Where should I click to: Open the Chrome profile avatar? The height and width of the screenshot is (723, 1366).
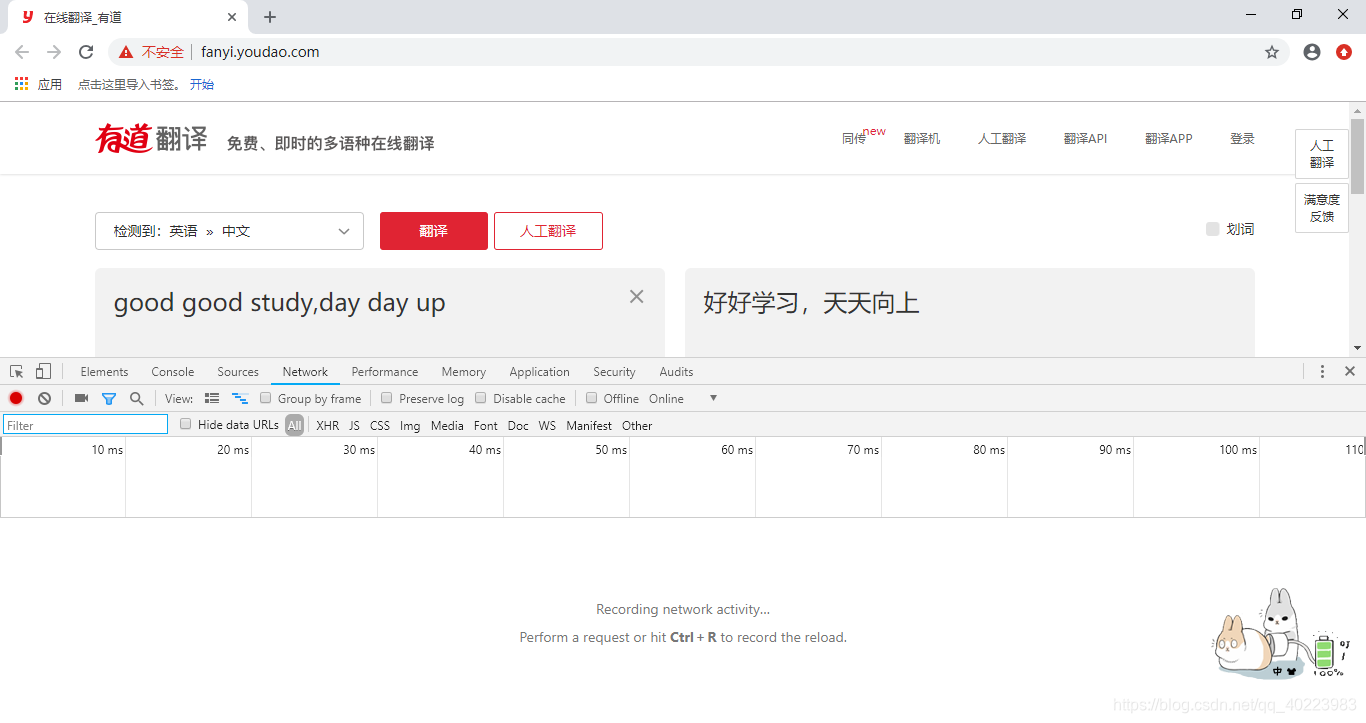click(1312, 52)
